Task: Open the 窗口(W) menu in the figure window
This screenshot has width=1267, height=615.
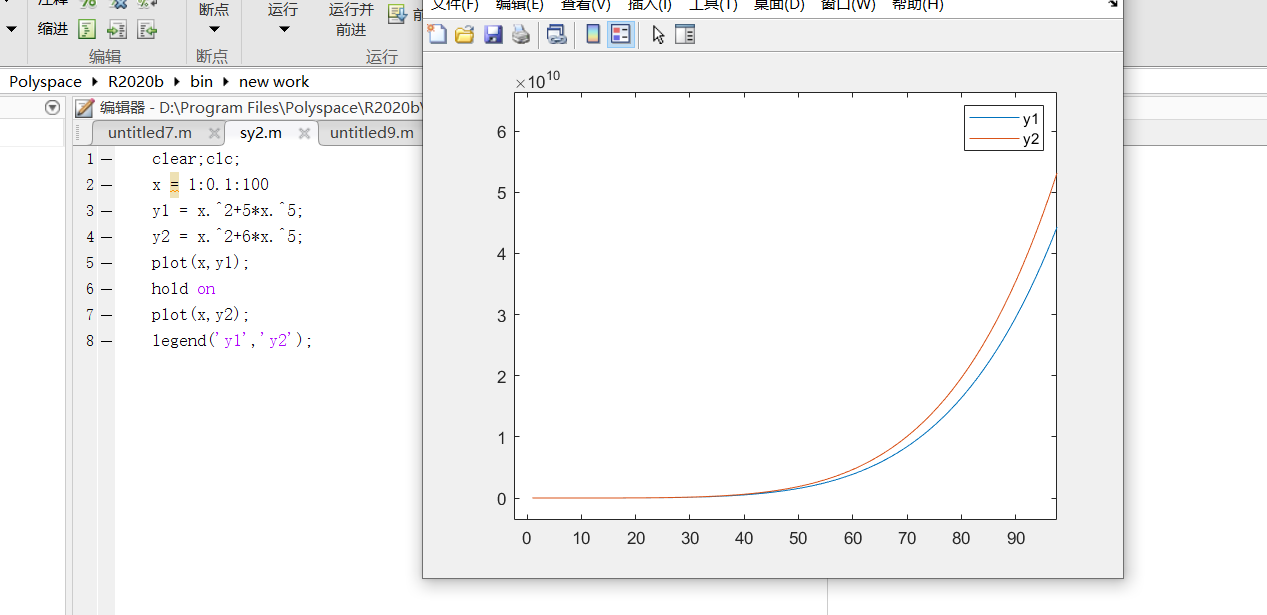Action: point(848,5)
